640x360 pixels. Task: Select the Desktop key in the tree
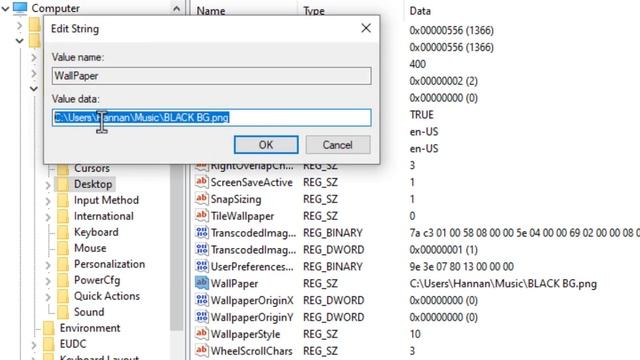pyautogui.click(x=93, y=184)
